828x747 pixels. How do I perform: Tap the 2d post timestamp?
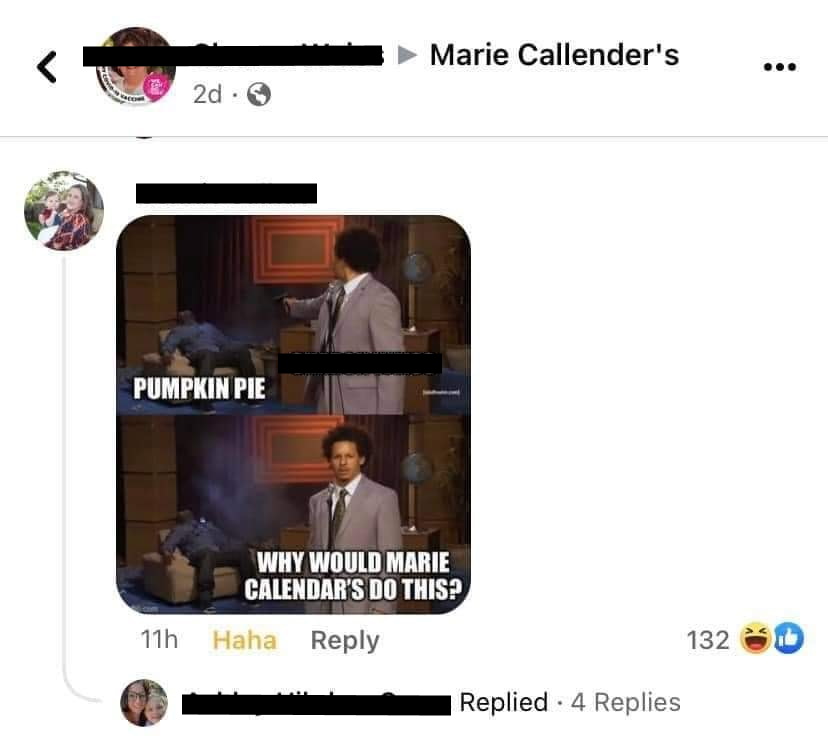point(207,94)
